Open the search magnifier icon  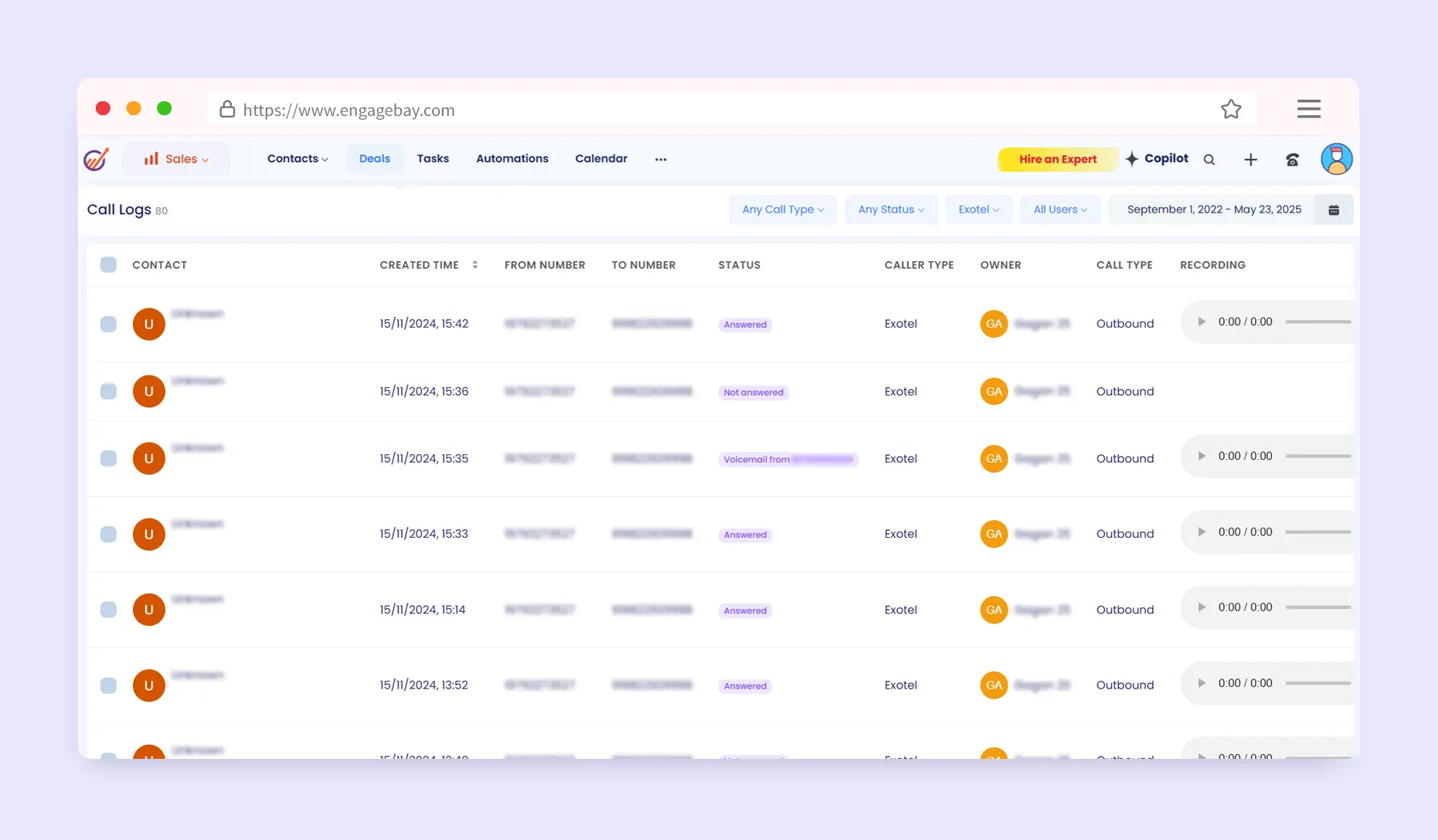pyautogui.click(x=1209, y=160)
